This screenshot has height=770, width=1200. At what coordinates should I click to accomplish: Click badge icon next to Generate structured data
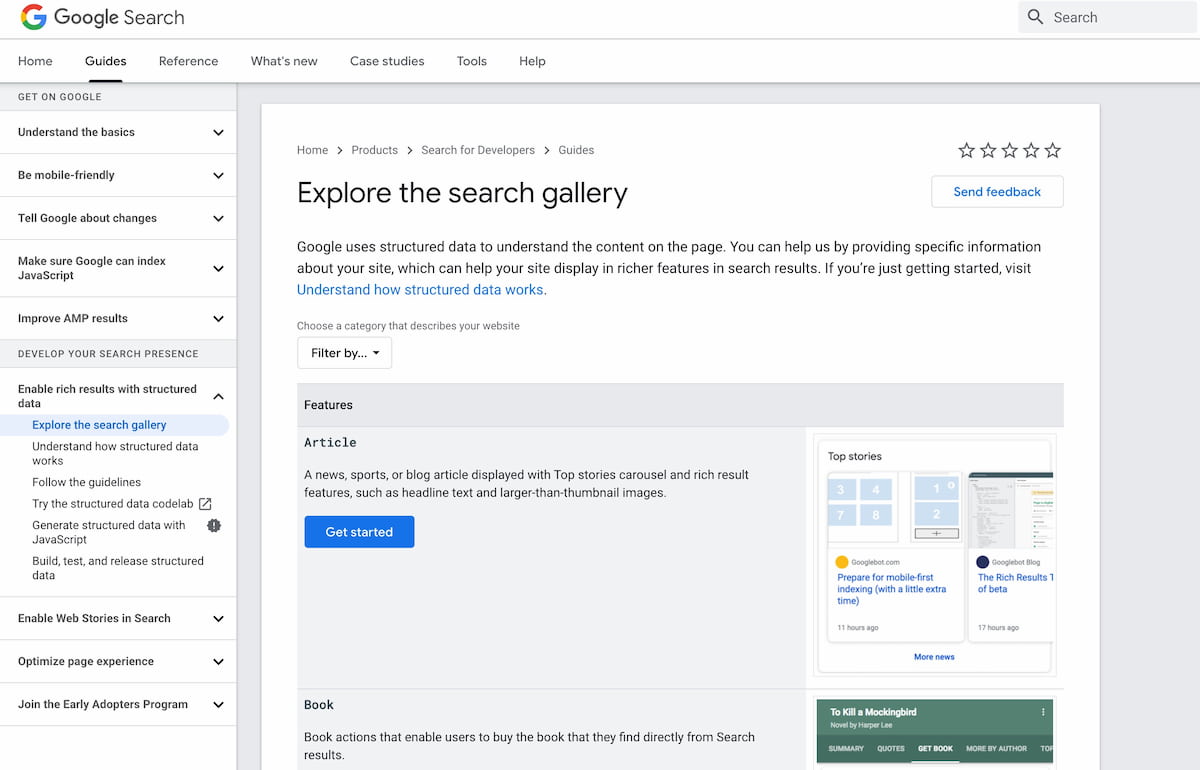[214, 525]
